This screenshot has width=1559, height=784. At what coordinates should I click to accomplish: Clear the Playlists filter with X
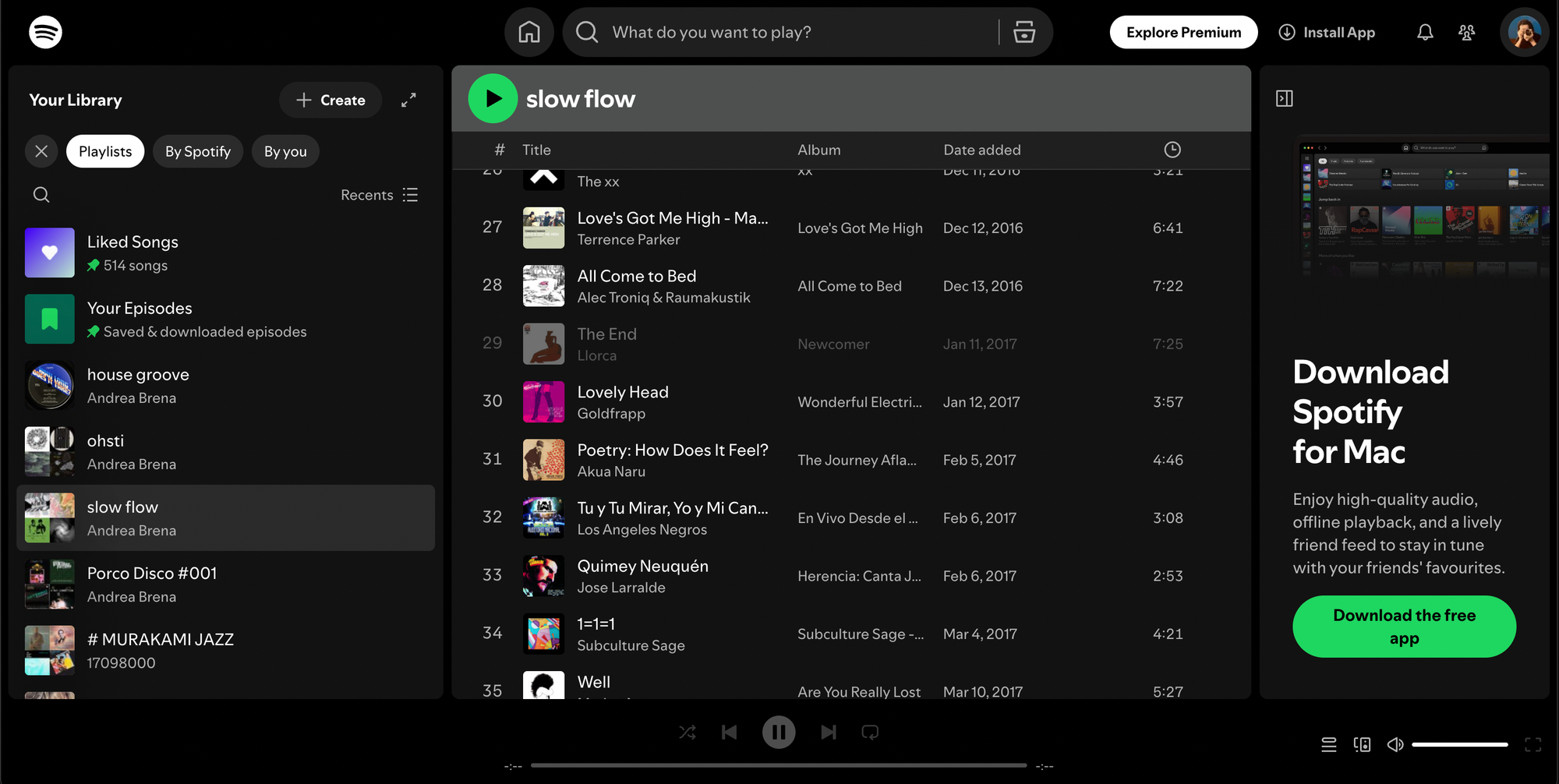click(x=41, y=151)
